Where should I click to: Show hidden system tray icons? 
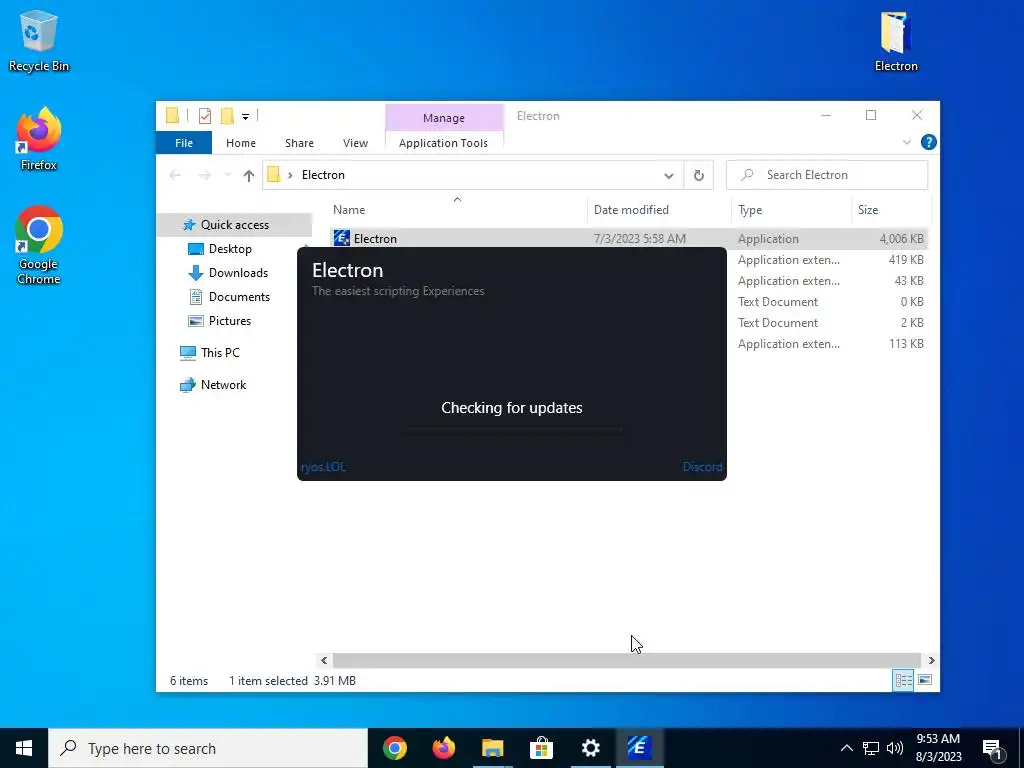point(846,748)
